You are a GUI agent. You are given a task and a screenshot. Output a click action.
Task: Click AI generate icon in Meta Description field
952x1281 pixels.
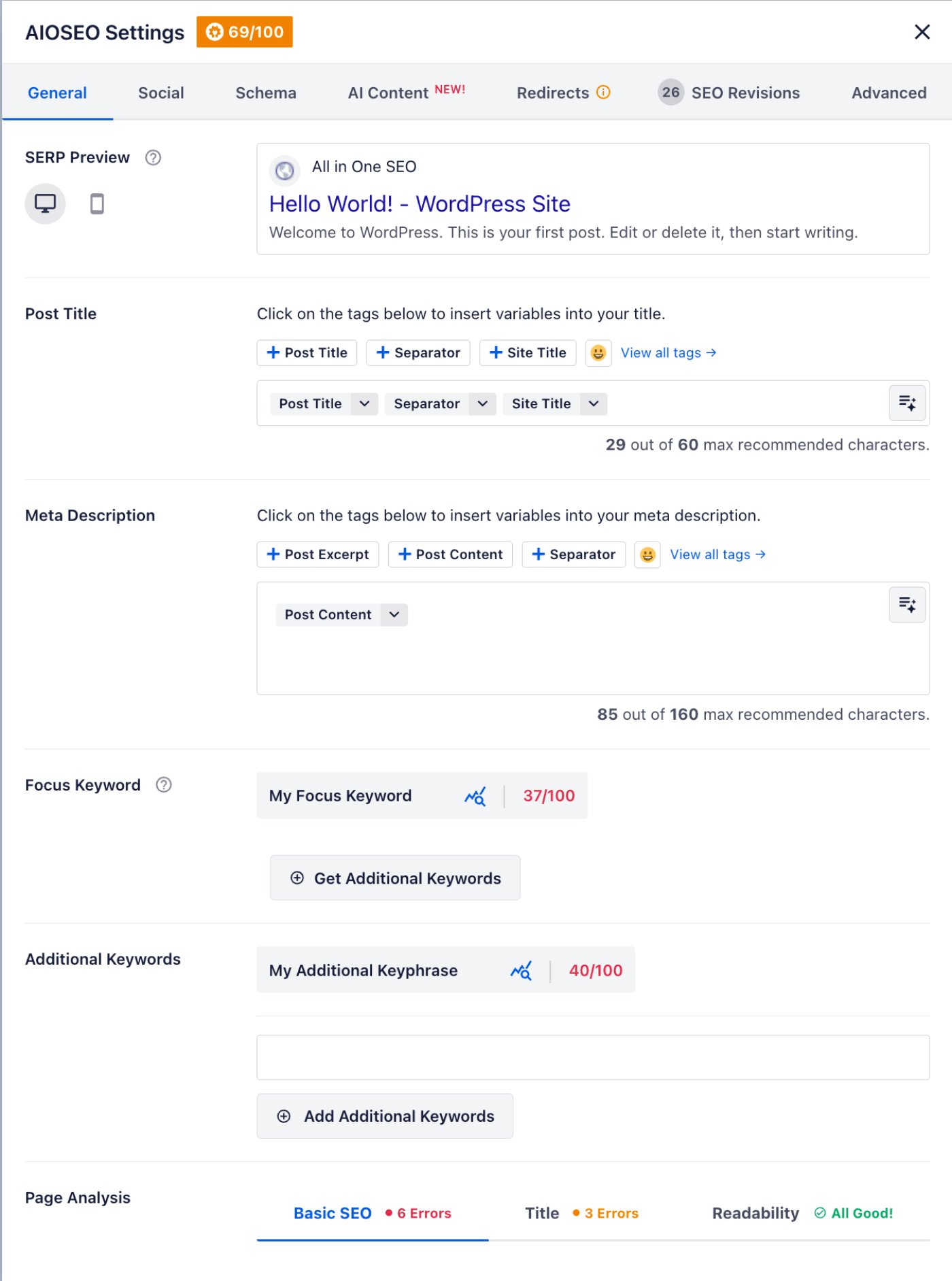click(x=906, y=605)
